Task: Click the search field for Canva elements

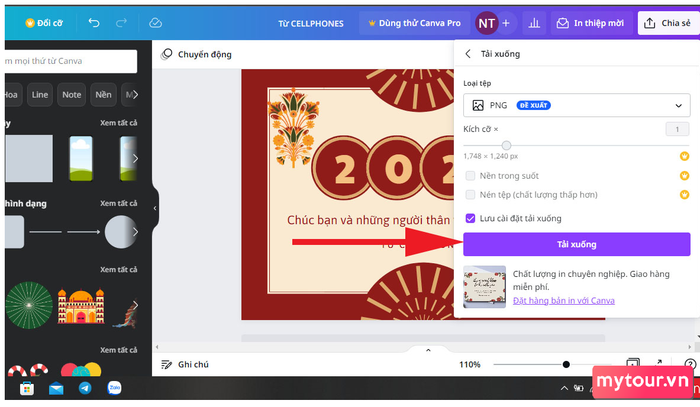Action: click(x=71, y=61)
